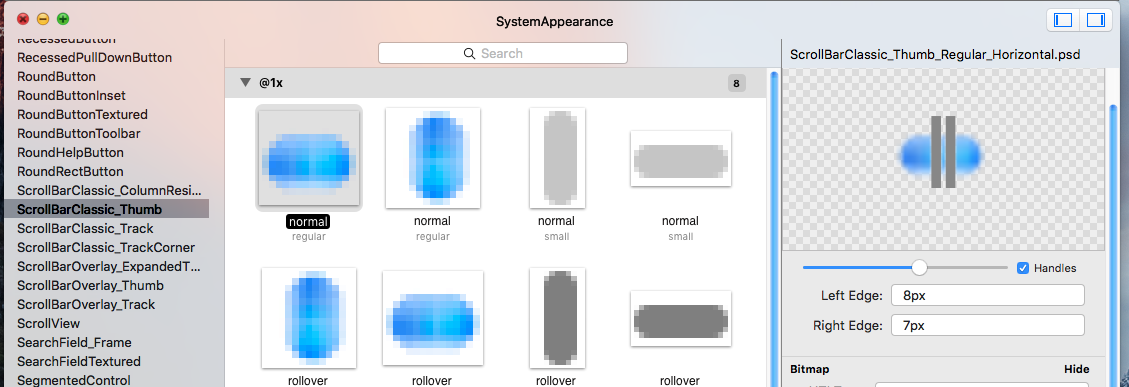Select SearchFieldTextured in the sidebar
Viewport: 1129px width, 387px height.
click(78, 362)
